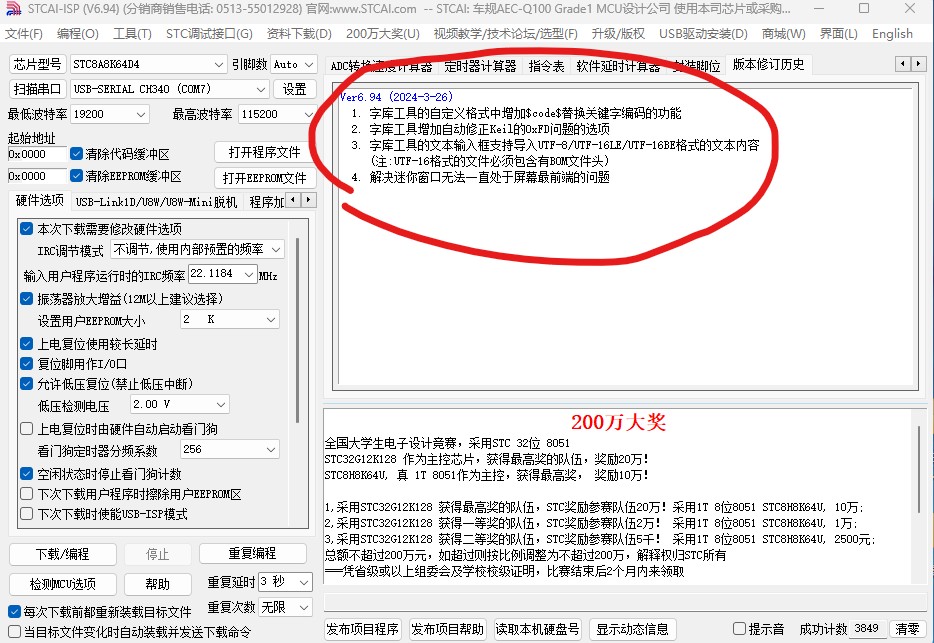934x643 pixels.
Task: Click 扫描串口 button
Action: [x=37, y=89]
